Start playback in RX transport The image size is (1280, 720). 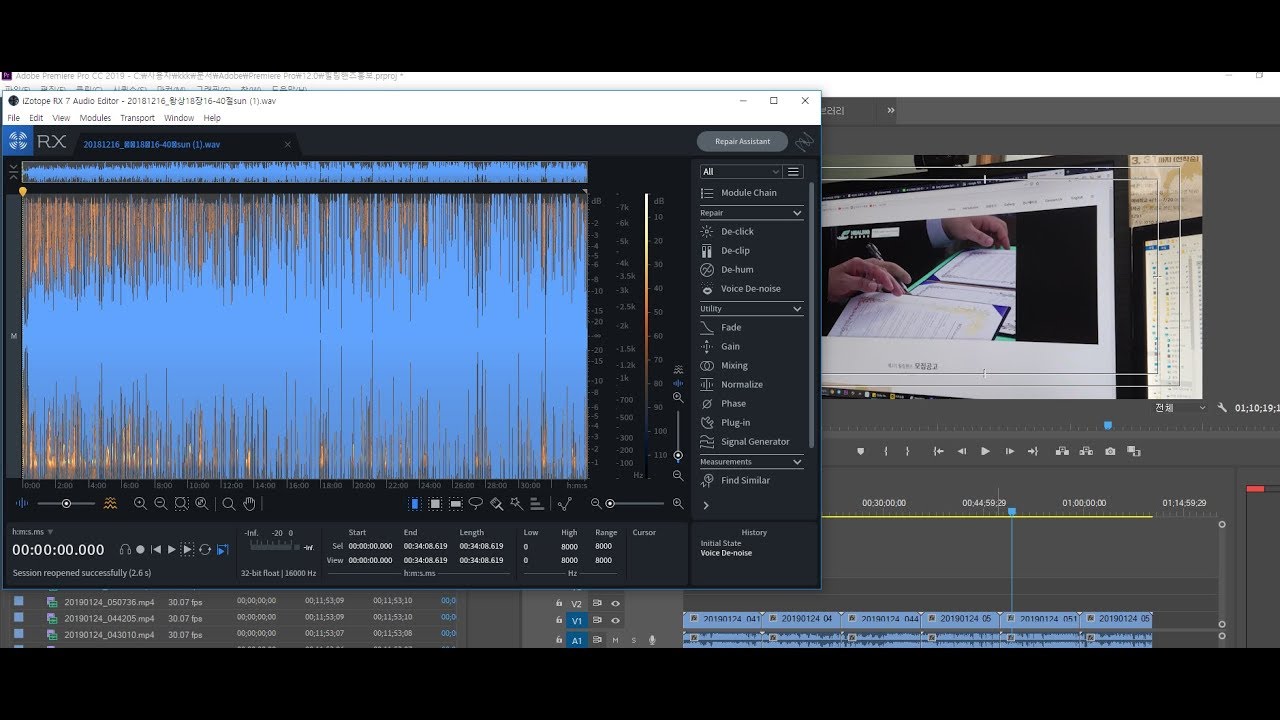coord(171,549)
